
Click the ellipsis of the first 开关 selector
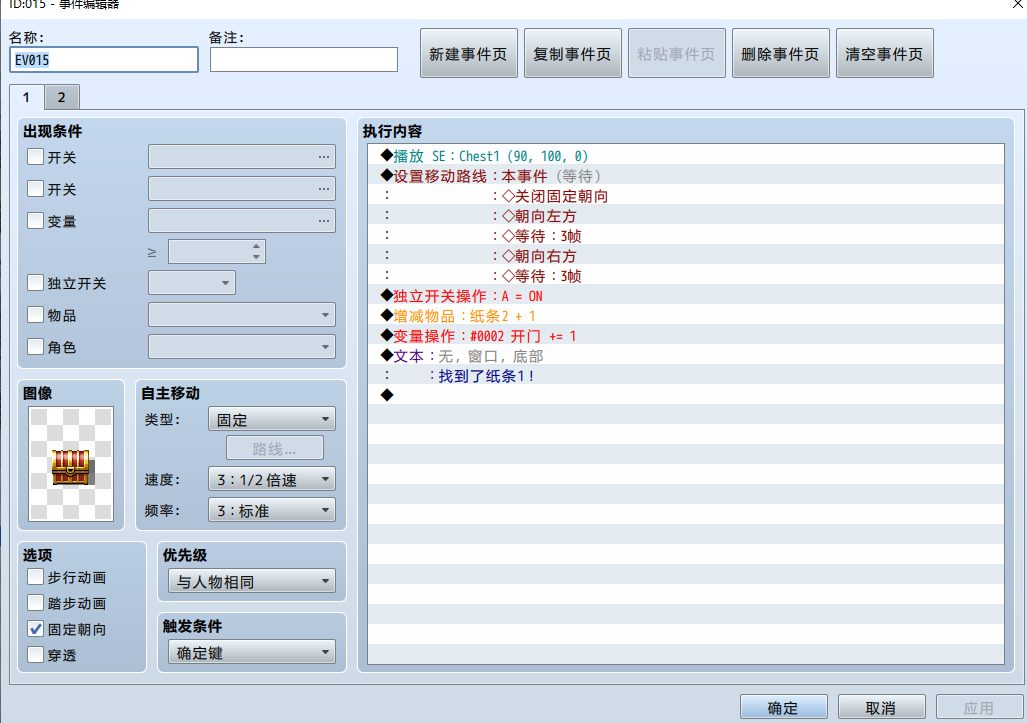tap(324, 157)
